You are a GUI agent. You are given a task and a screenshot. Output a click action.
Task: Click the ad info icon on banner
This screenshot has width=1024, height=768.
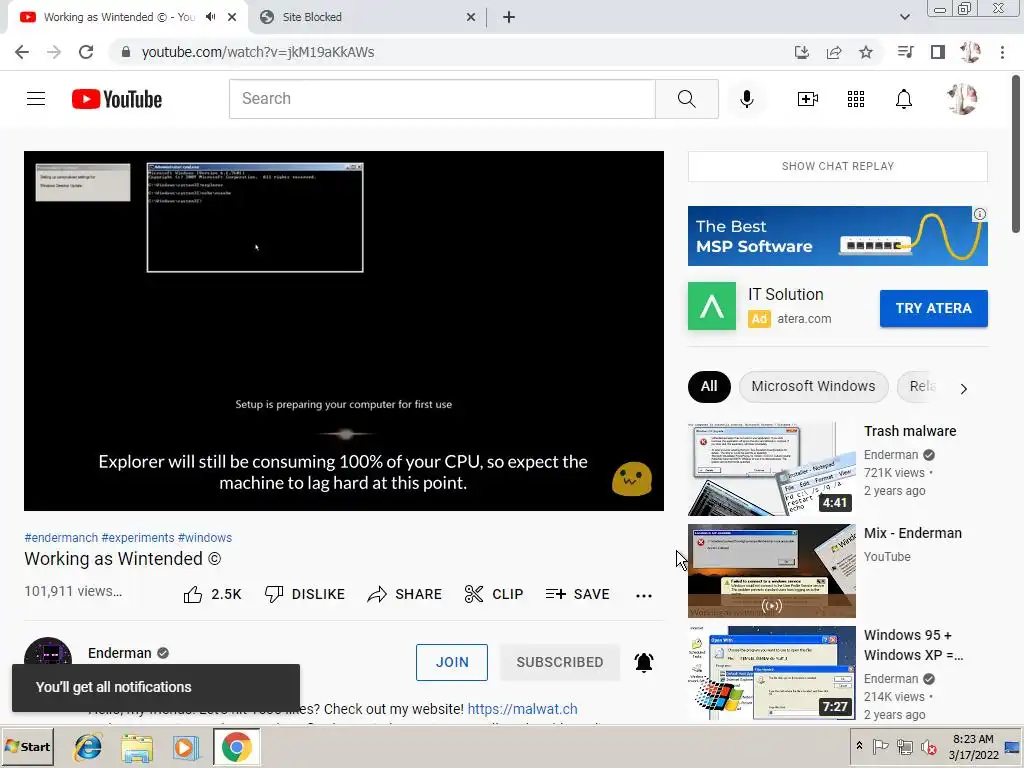[980, 214]
